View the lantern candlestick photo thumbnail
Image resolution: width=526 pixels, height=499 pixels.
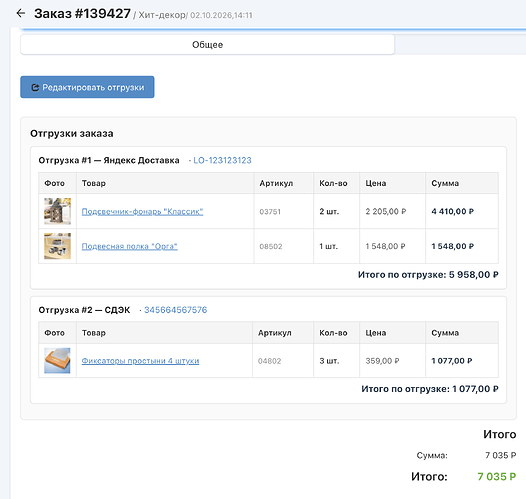57,211
